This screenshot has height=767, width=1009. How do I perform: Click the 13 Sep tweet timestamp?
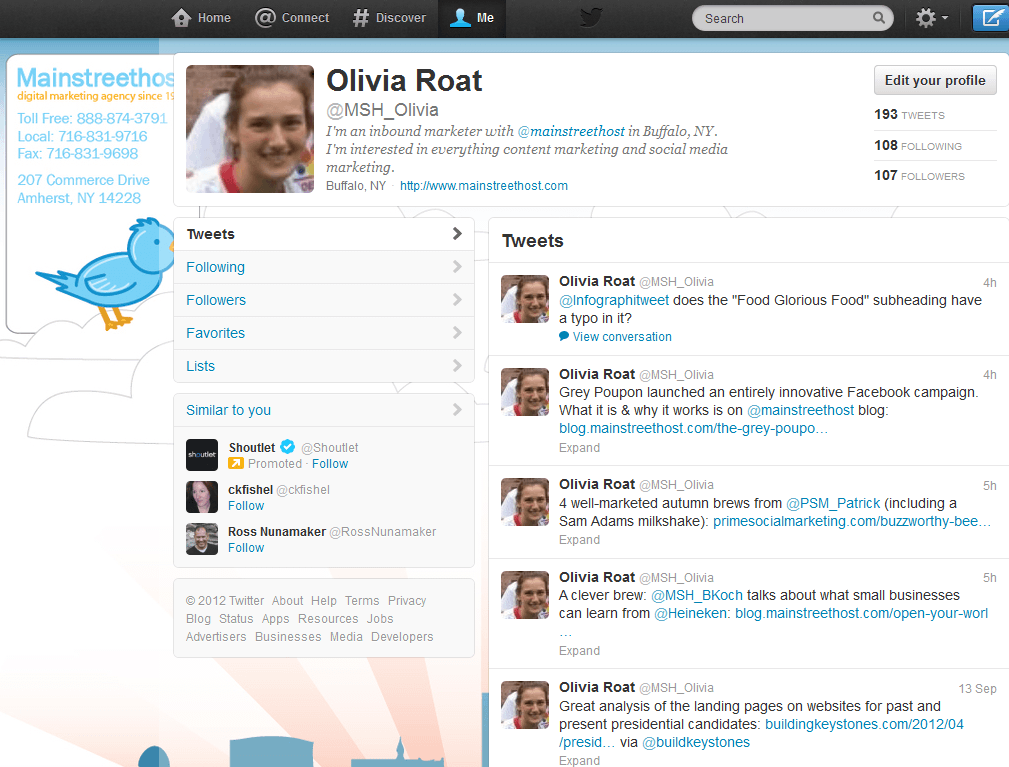click(x=977, y=688)
